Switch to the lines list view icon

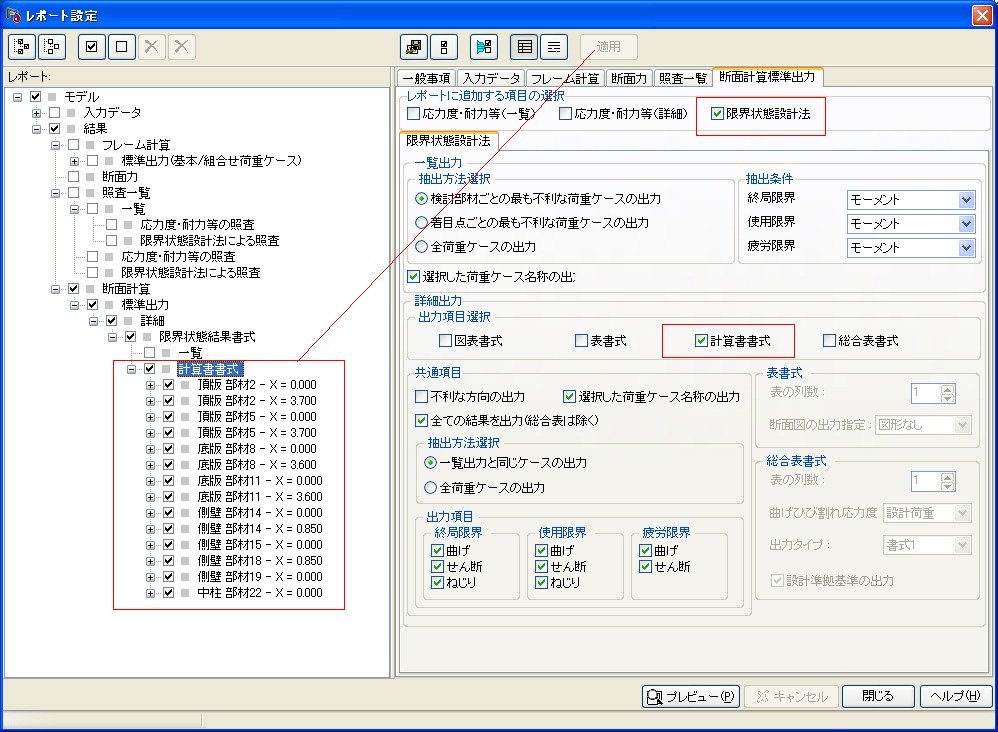pos(554,46)
